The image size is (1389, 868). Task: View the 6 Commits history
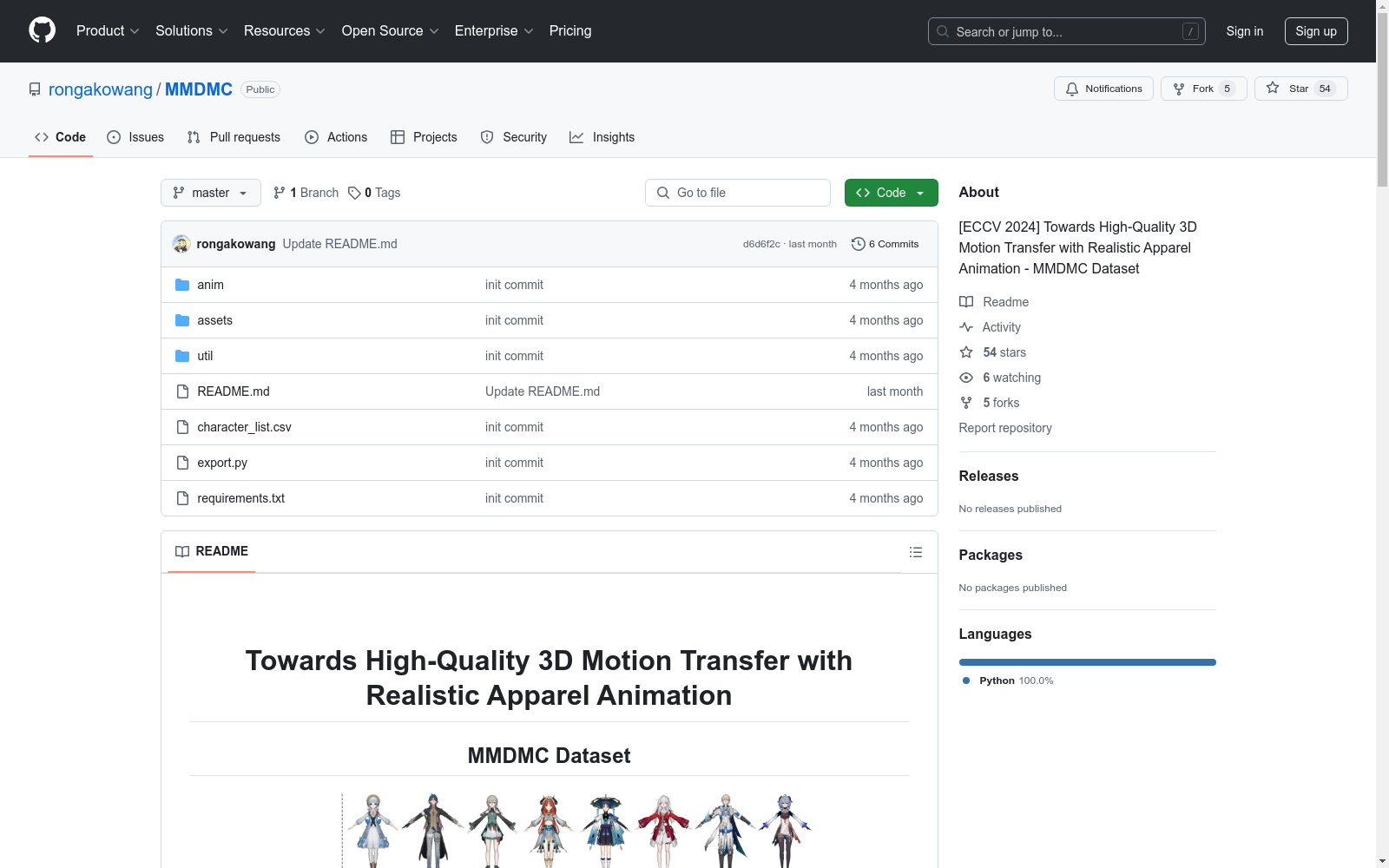coord(885,244)
